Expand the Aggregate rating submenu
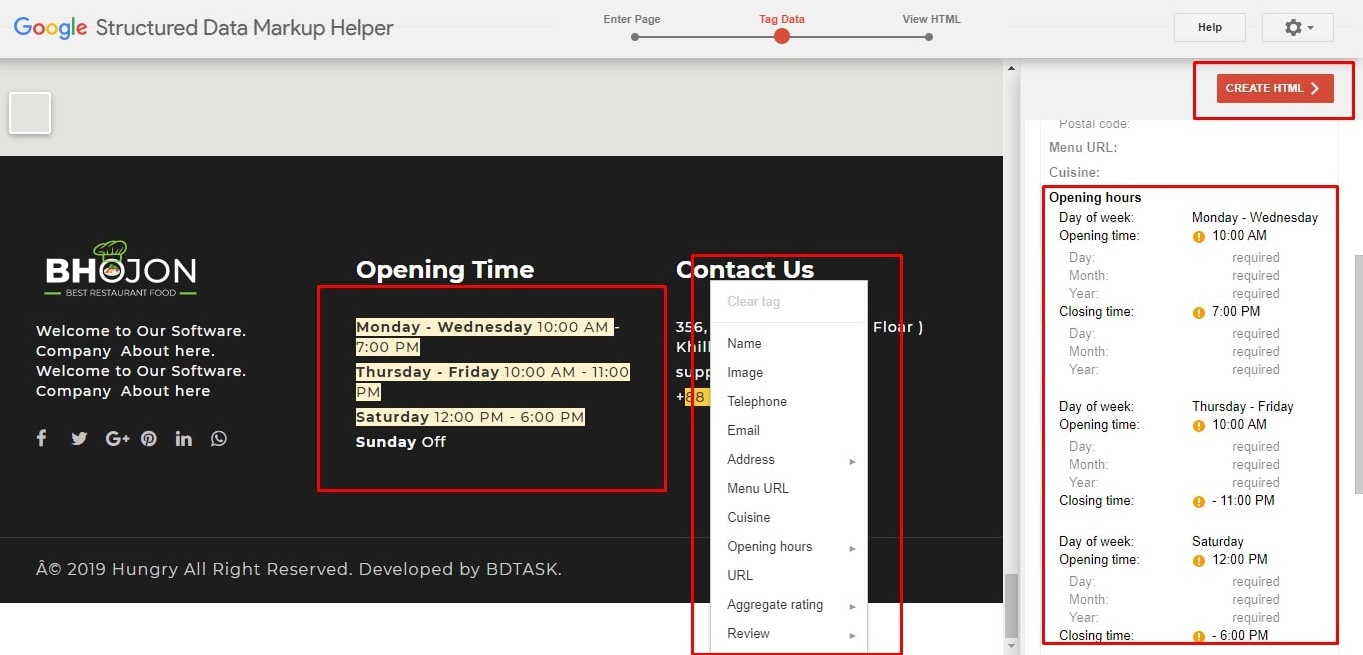 click(788, 605)
